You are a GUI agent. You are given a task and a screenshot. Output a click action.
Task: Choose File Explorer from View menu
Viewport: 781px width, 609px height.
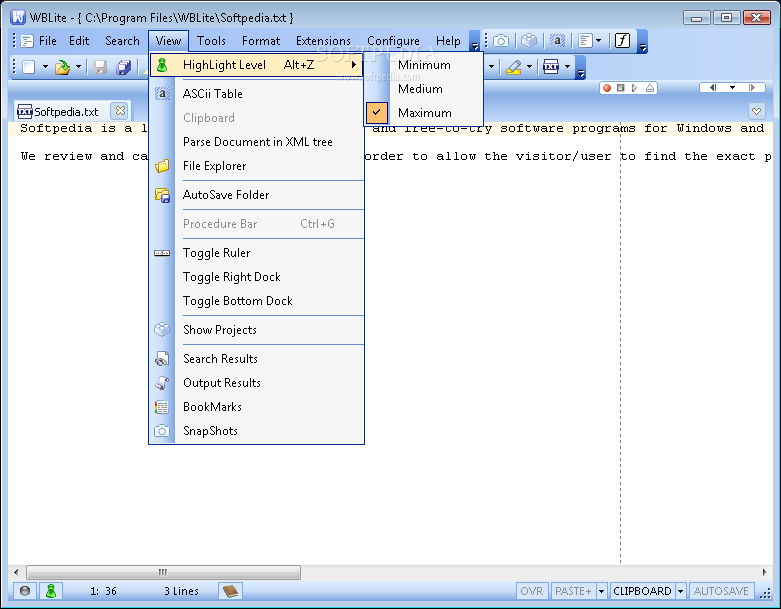257,166
